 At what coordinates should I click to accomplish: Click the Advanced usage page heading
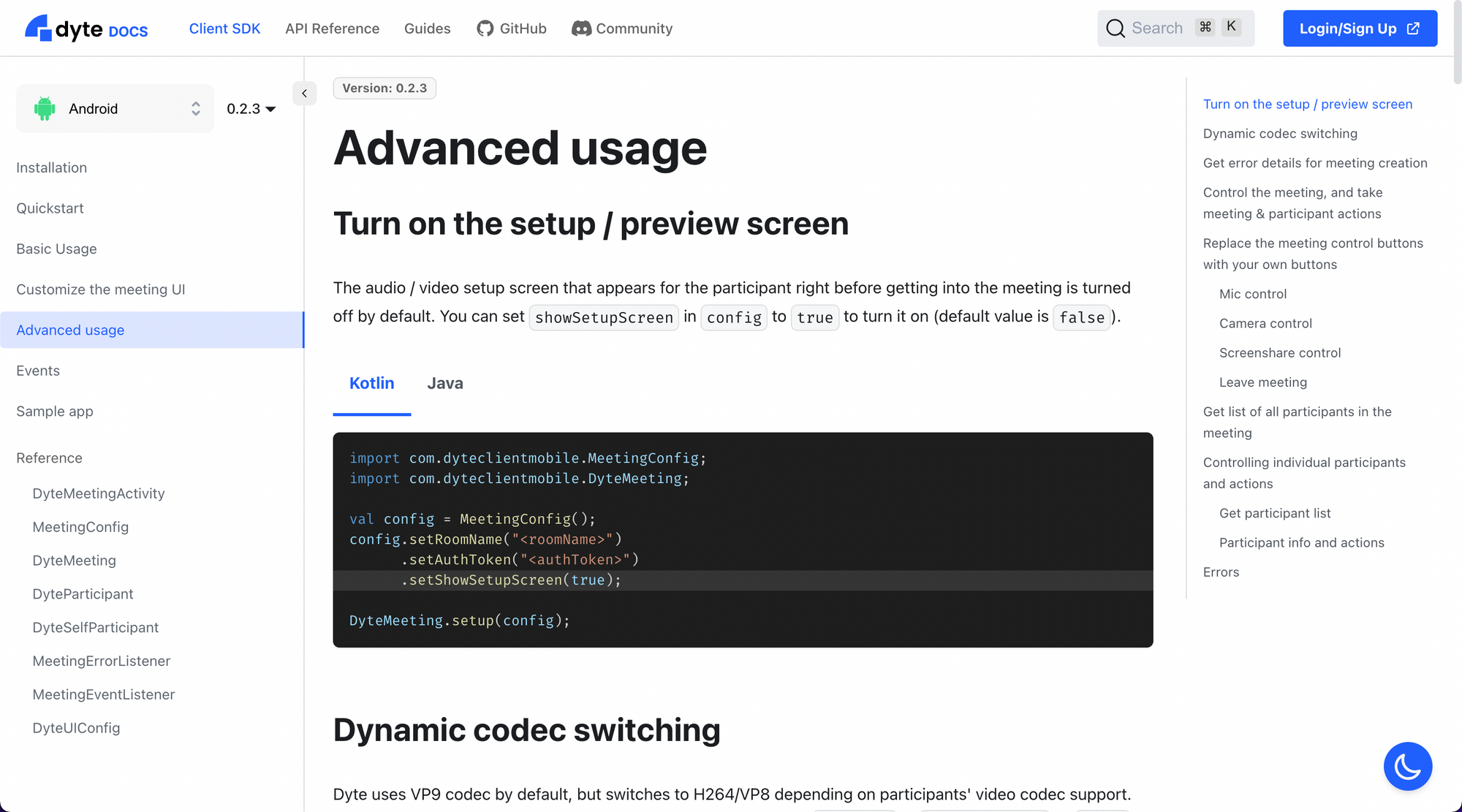[520, 148]
